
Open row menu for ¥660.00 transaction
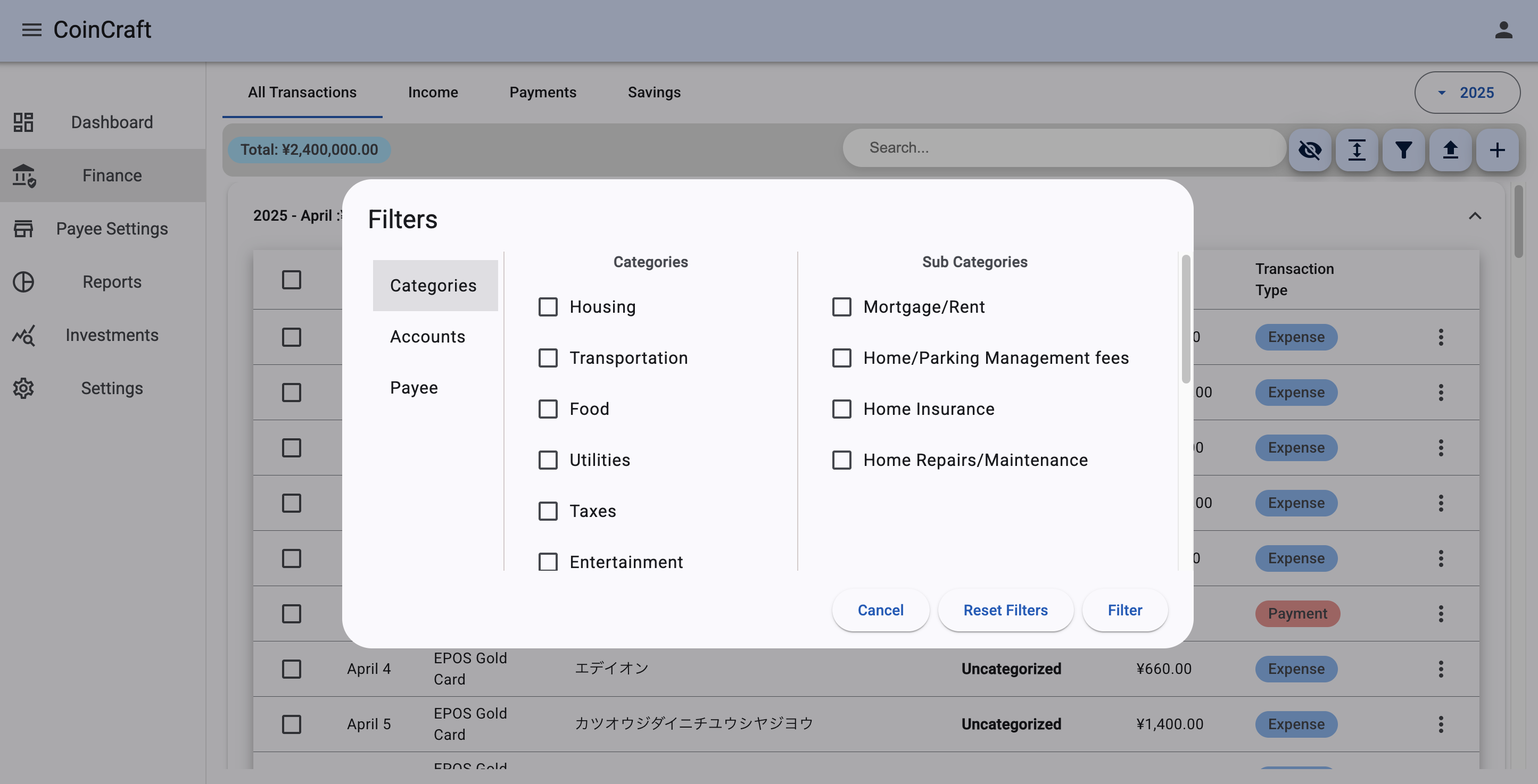[1441, 669]
